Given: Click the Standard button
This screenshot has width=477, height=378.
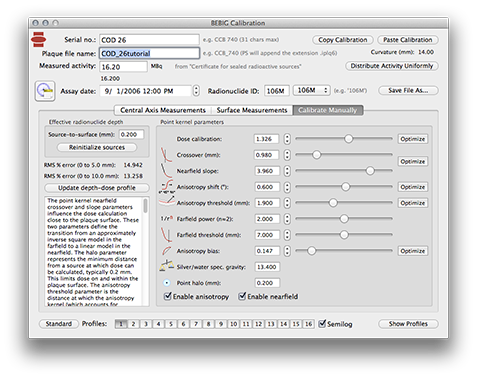Looking at the screenshot, I should (59, 324).
